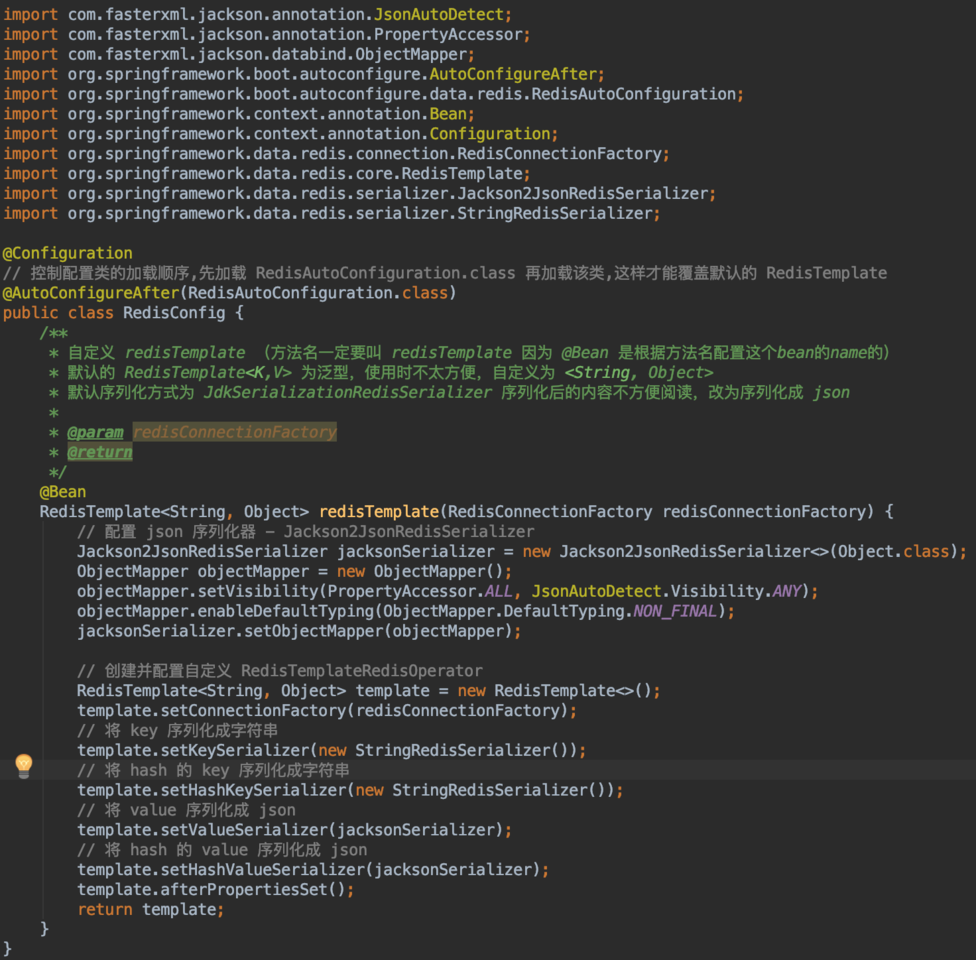This screenshot has height=960, width=976.
Task: Click ObjectMapper in the databind import
Action: 411,54
